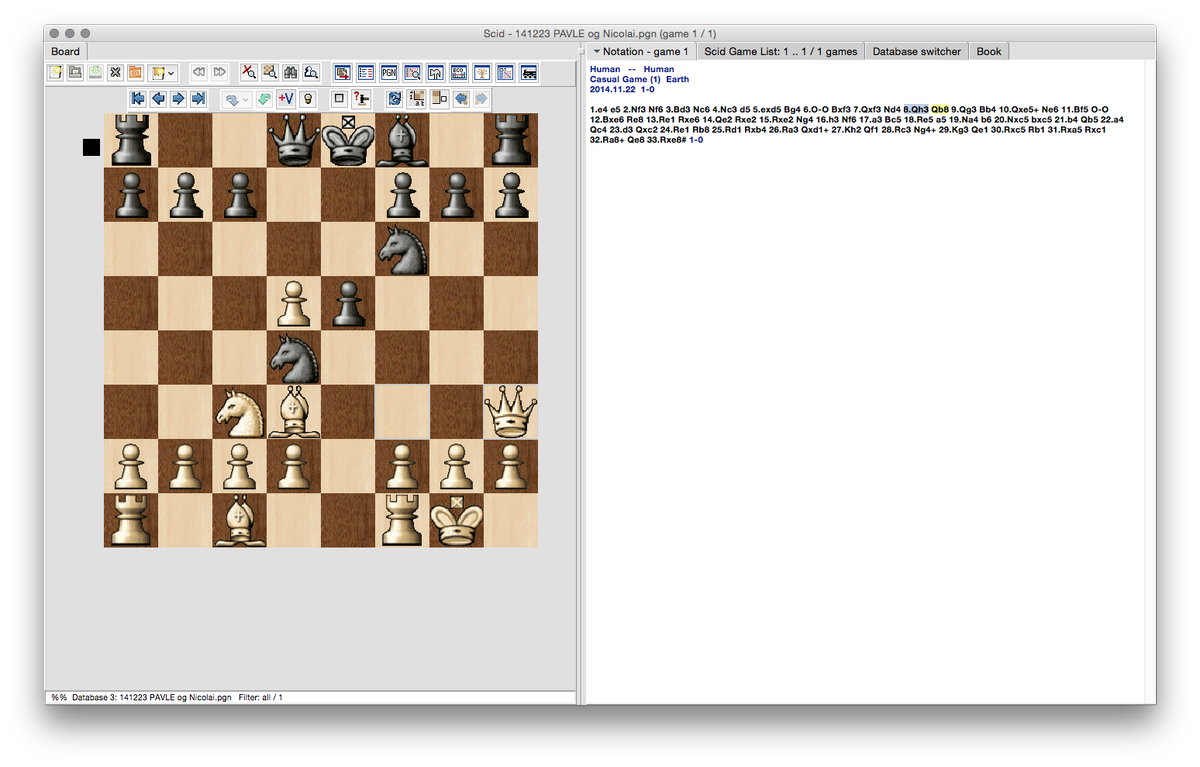Click move 32.Ra8+ in notation

(x=608, y=140)
